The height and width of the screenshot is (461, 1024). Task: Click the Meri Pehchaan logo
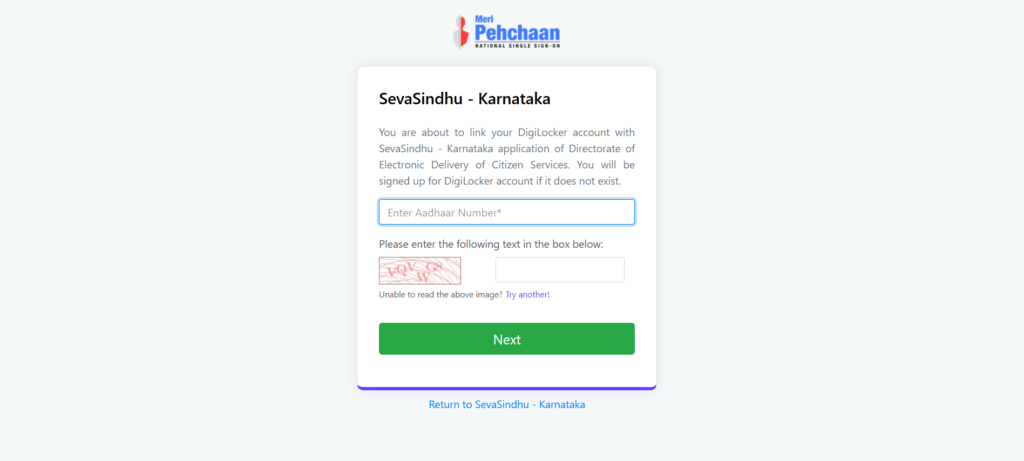507,32
